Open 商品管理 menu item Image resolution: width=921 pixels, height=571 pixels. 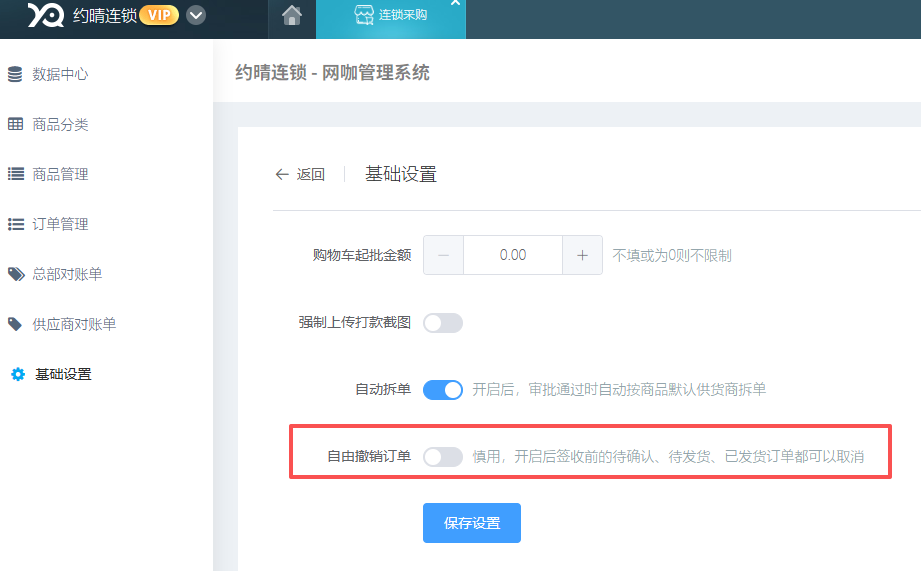[60, 174]
